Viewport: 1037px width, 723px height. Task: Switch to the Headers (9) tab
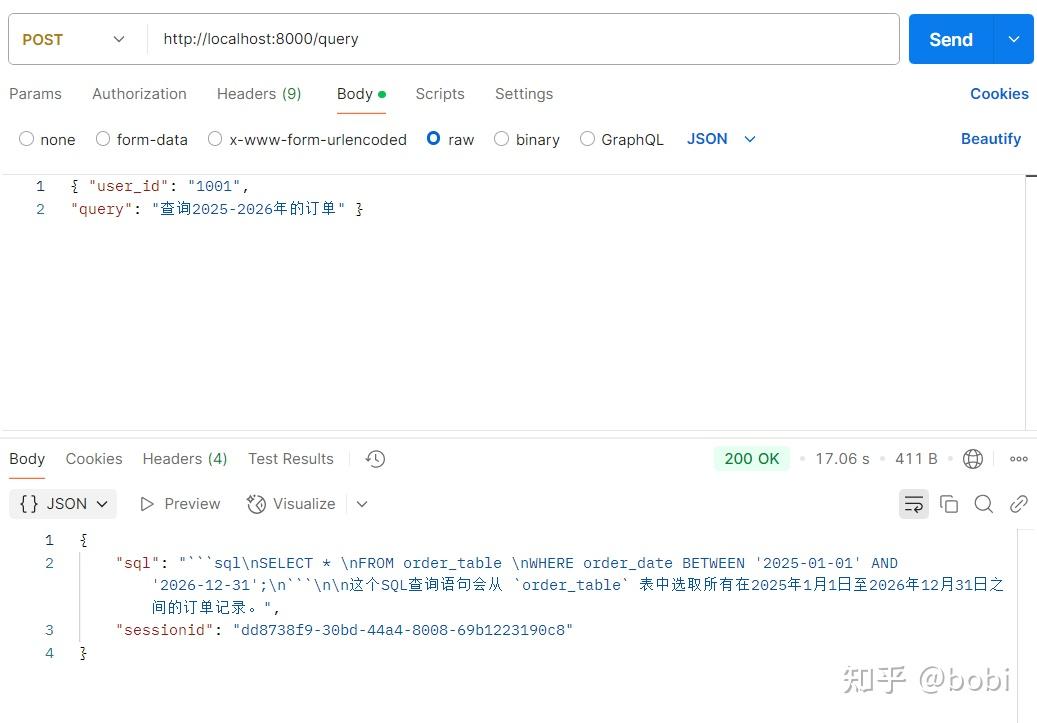tap(258, 93)
